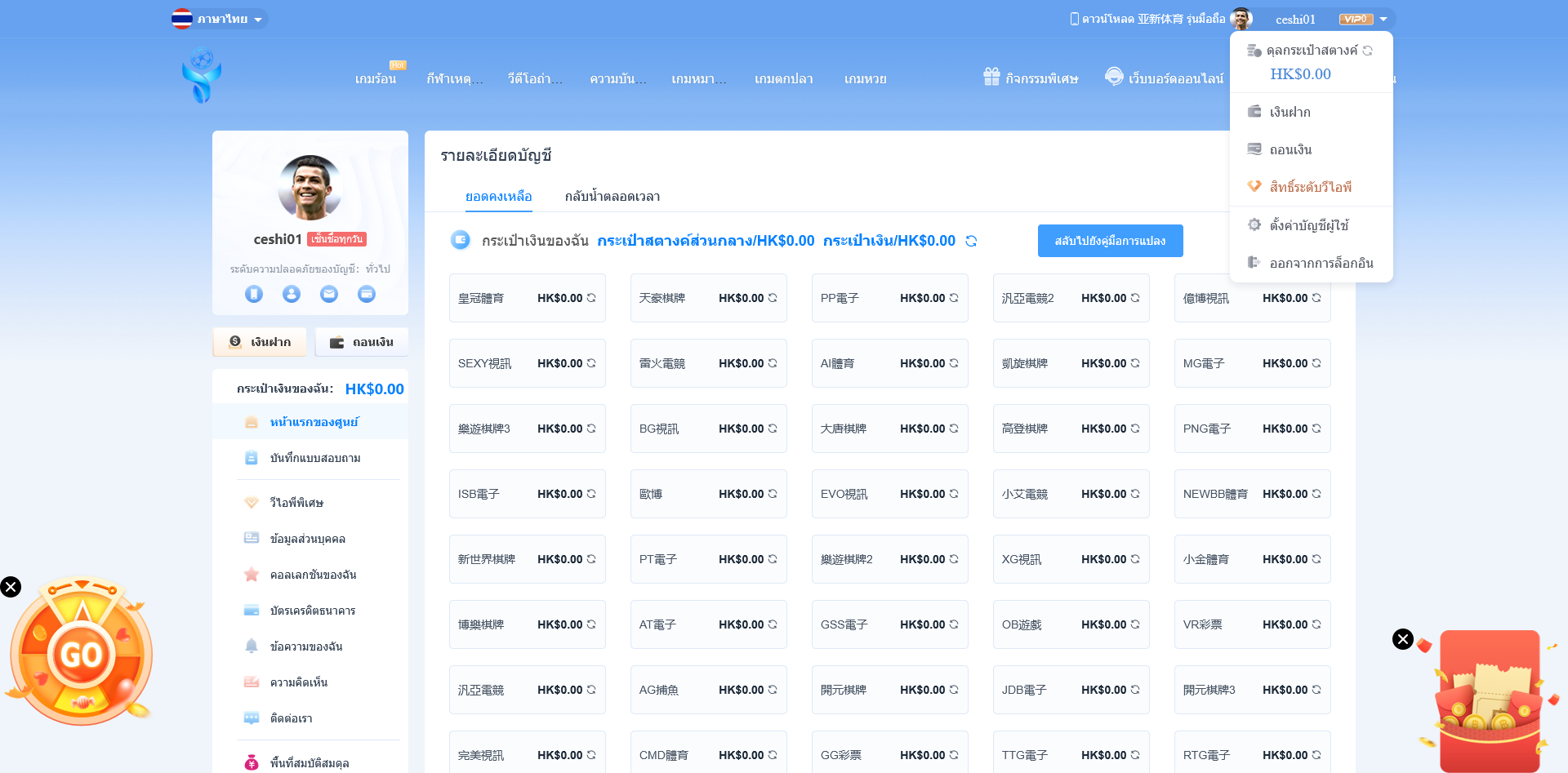Open ข้อความของฉัน in the sidebar
The width and height of the screenshot is (1568, 773).
pyautogui.click(x=306, y=646)
